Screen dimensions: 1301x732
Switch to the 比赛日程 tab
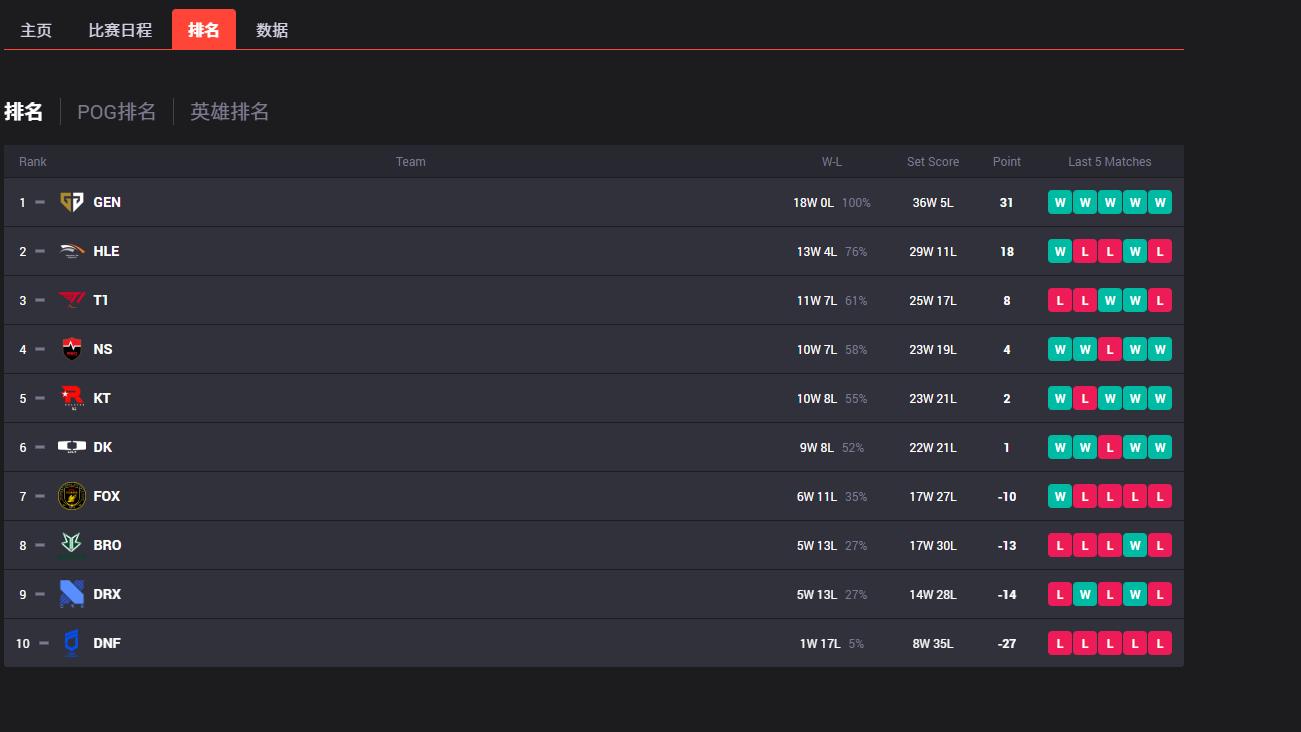120,30
